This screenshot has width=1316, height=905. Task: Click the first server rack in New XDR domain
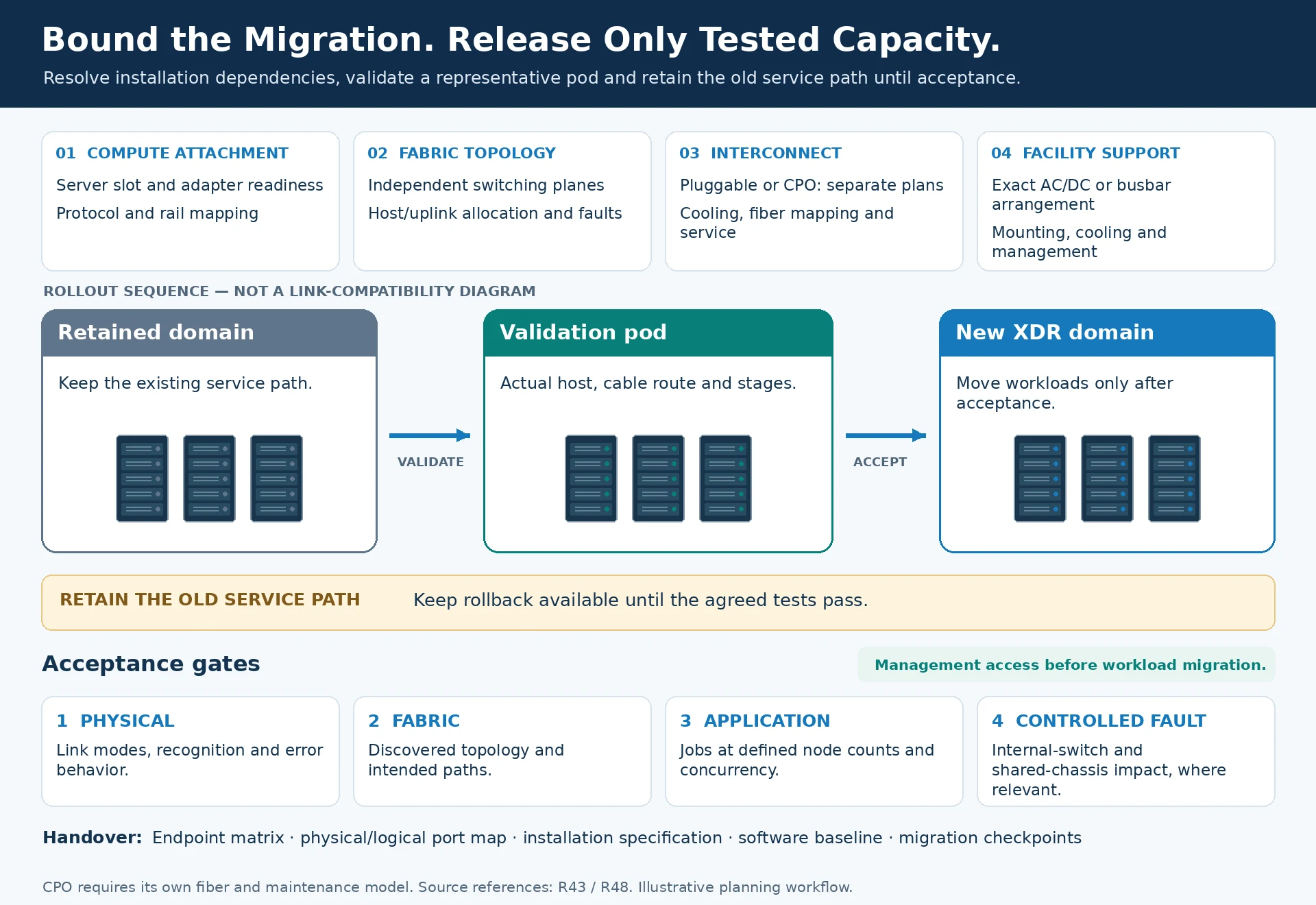click(x=1040, y=479)
